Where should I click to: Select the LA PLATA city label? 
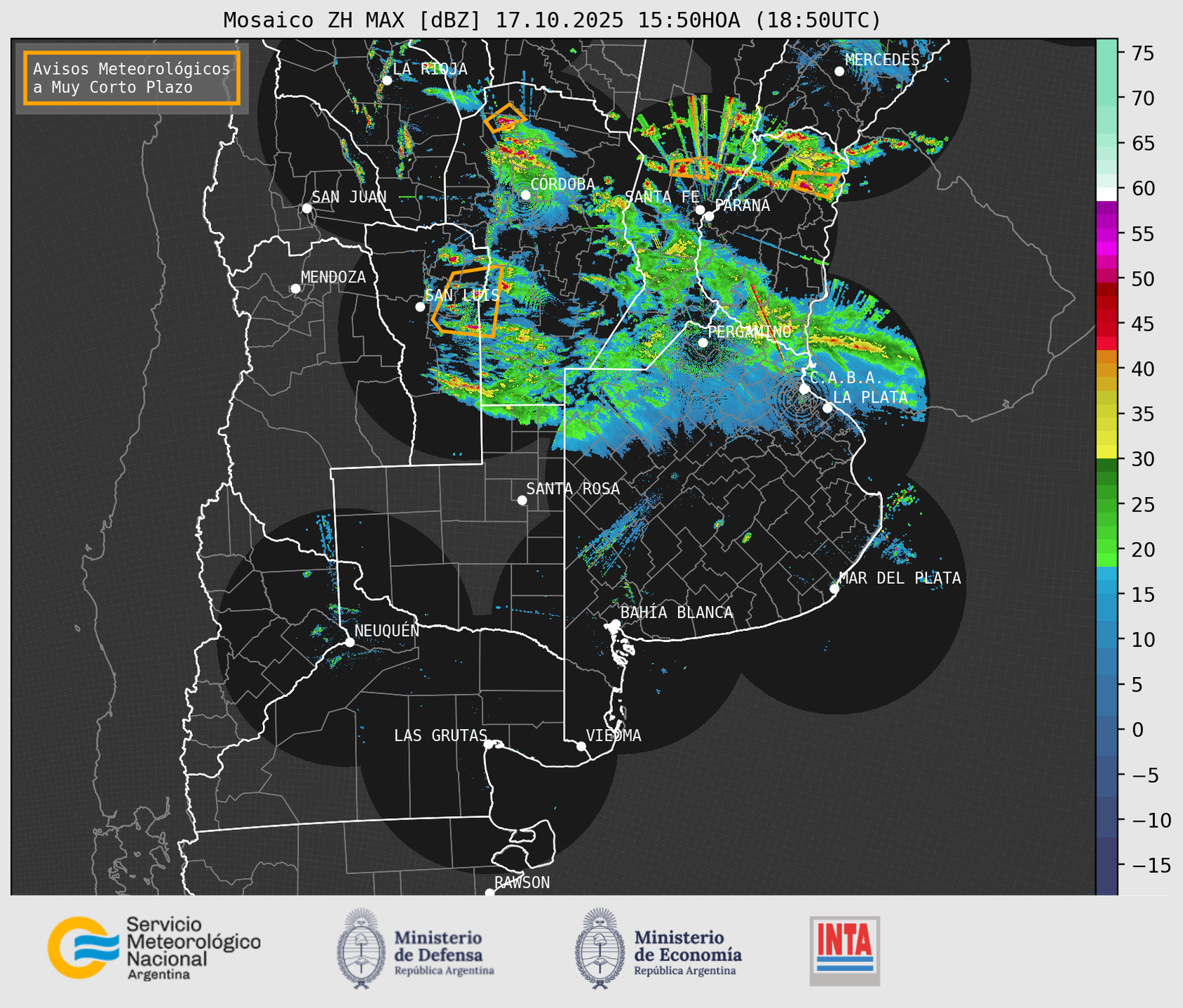tap(870, 397)
